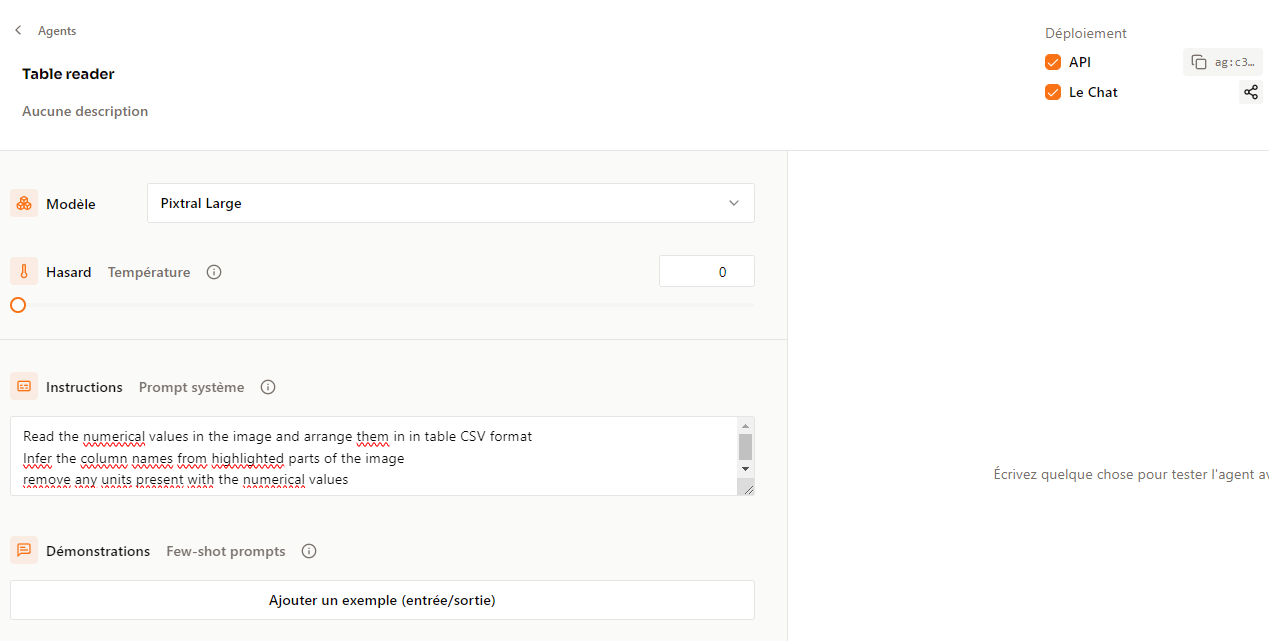Copy the agent ID with the copy icon
Image resolution: width=1269 pixels, height=641 pixels.
tap(1199, 62)
